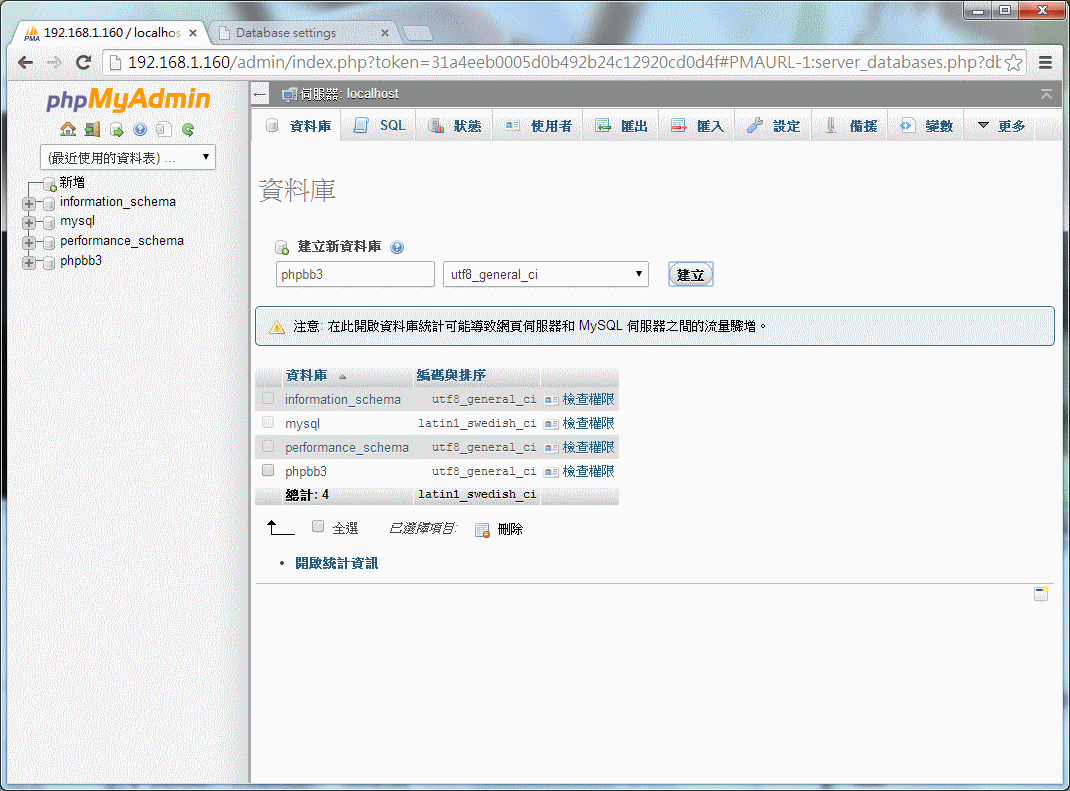Click the phpMyAdmin logo
This screenshot has height=791, width=1070.
(128, 100)
